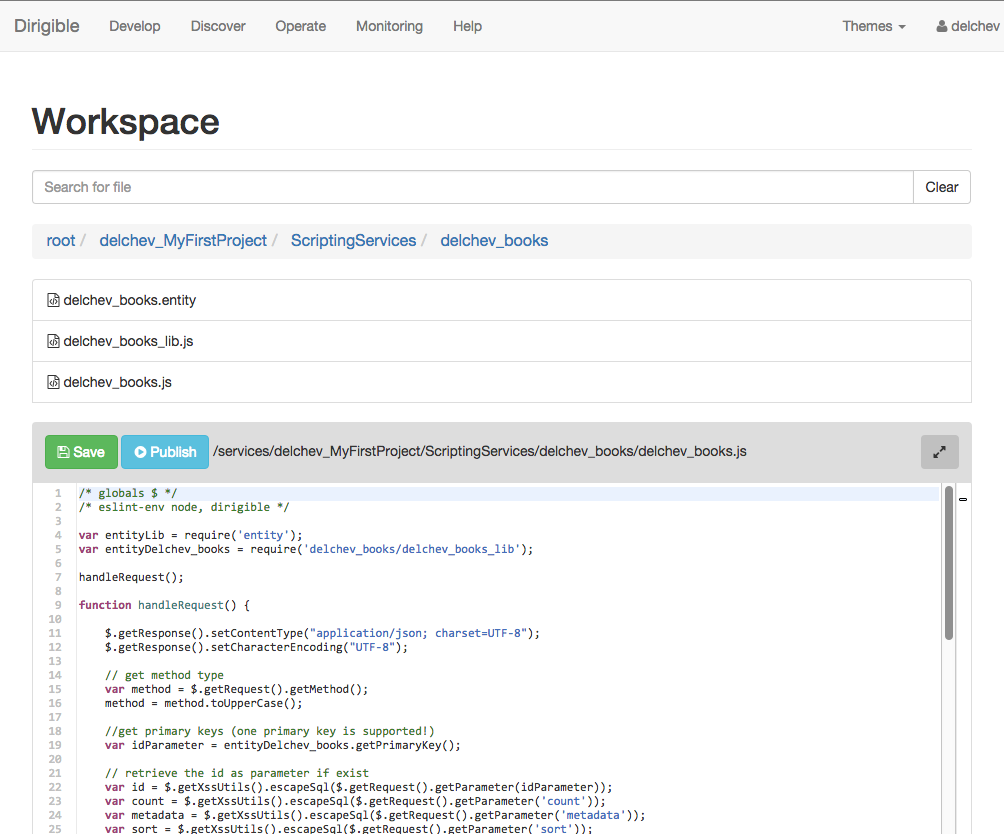Clear the file search field
The height and width of the screenshot is (834, 1004).
click(x=941, y=187)
